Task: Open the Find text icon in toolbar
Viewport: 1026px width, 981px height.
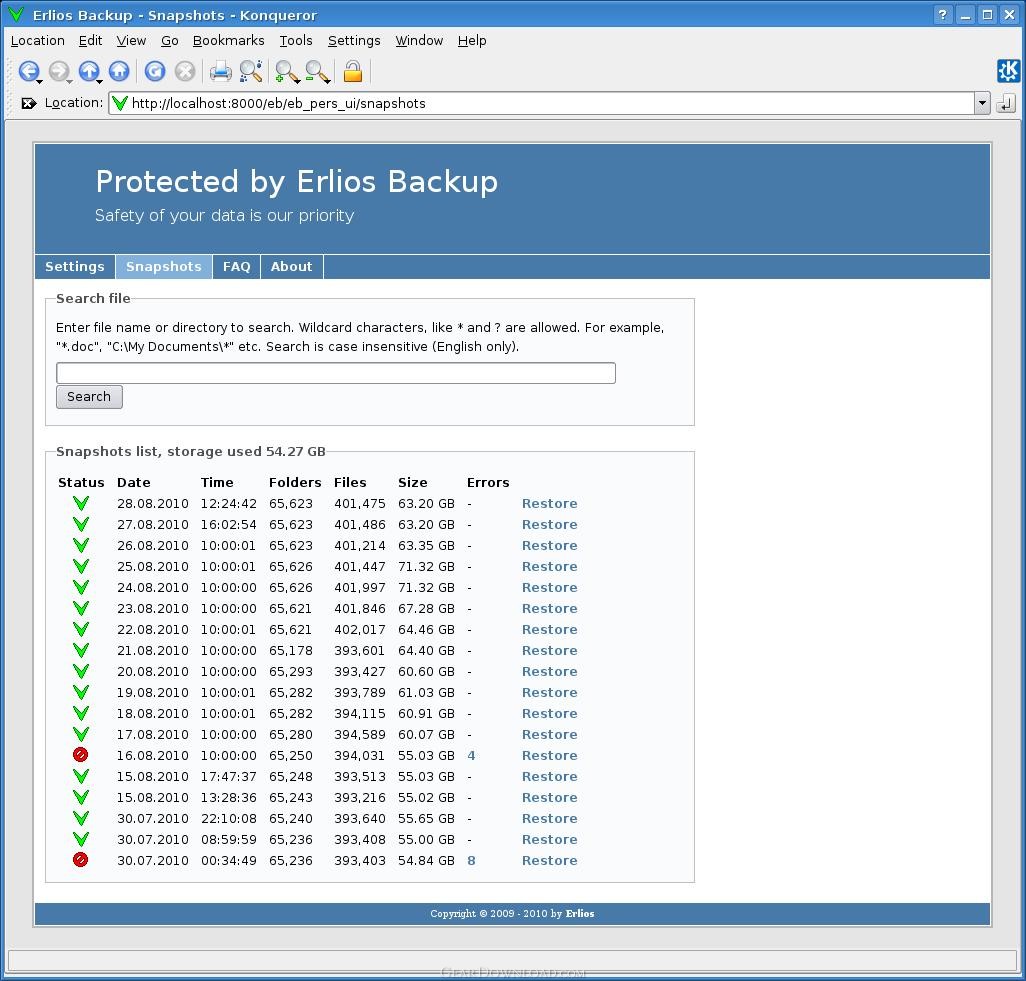Action: click(x=251, y=71)
